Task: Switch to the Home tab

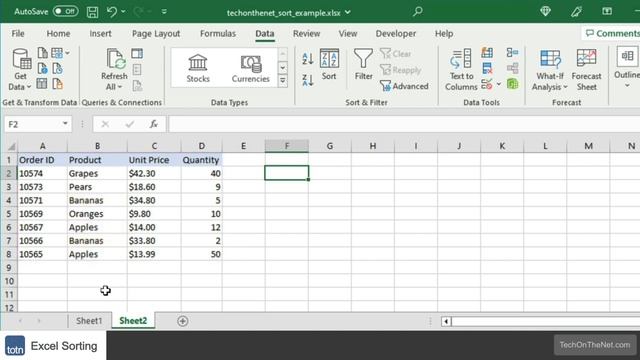Action: [x=58, y=33]
